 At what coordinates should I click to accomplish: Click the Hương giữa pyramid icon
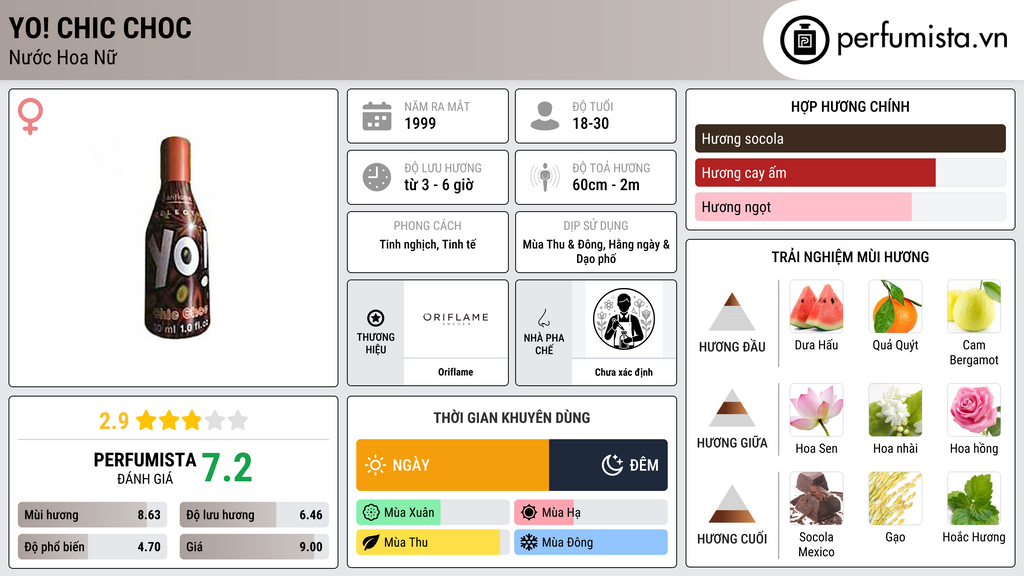732,408
